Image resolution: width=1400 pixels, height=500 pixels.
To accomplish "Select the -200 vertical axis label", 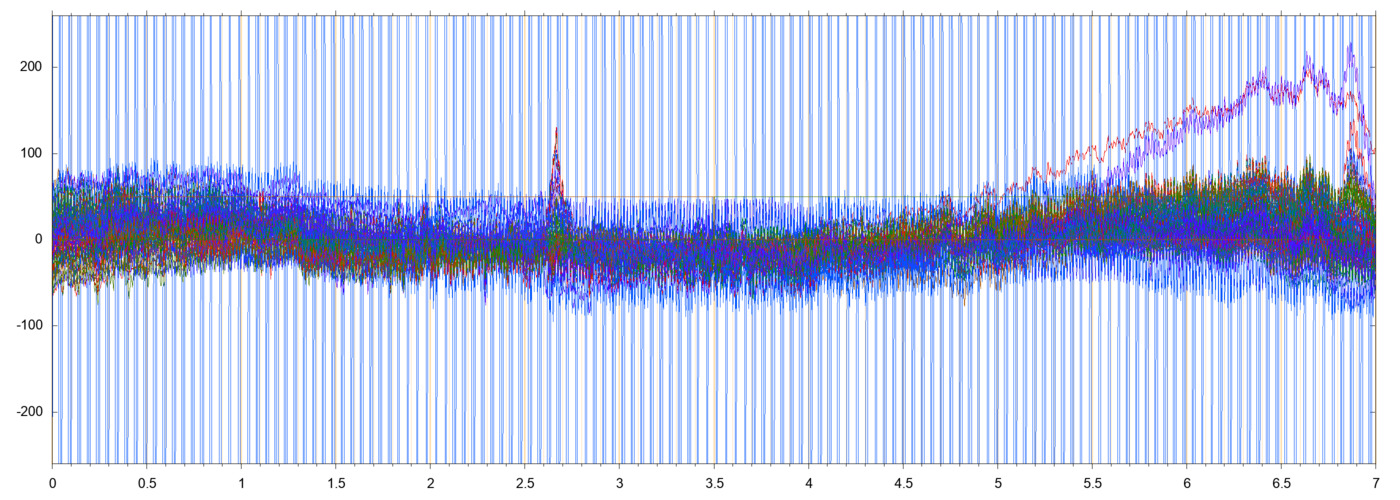I will pos(28,412).
